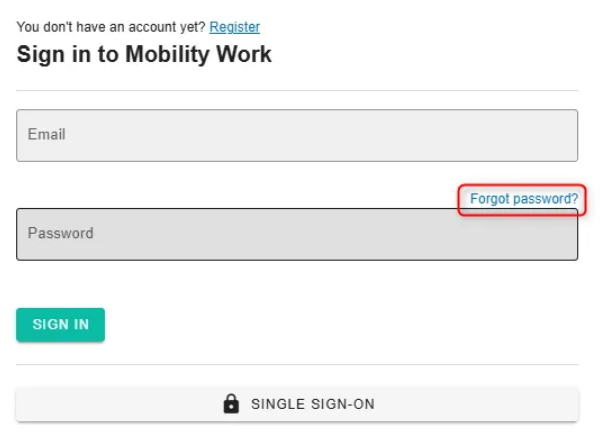Click the right end of the Password field
The image size is (600, 445).
point(555,234)
